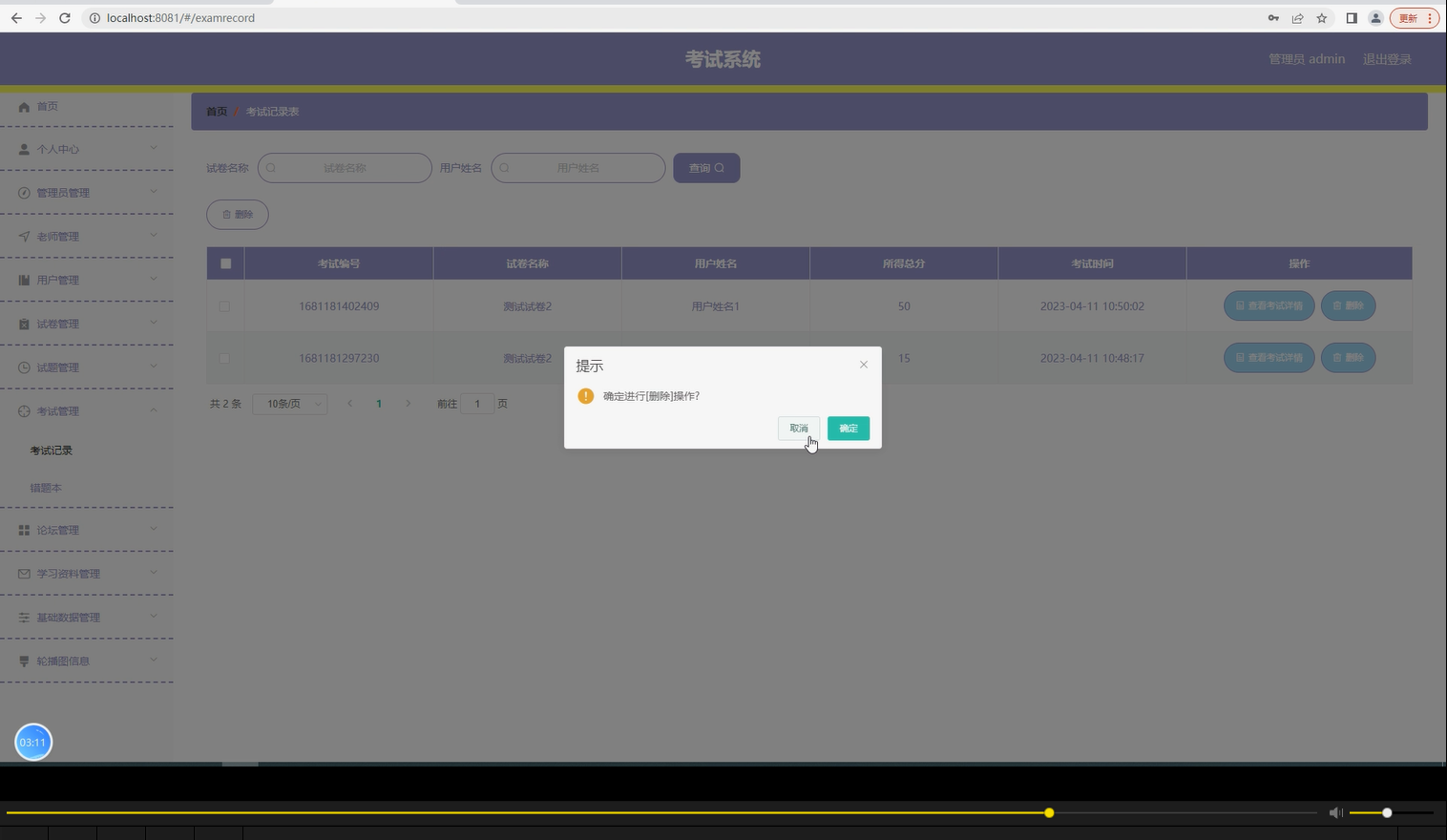Delete the record 1681181297230

pyautogui.click(x=1348, y=358)
